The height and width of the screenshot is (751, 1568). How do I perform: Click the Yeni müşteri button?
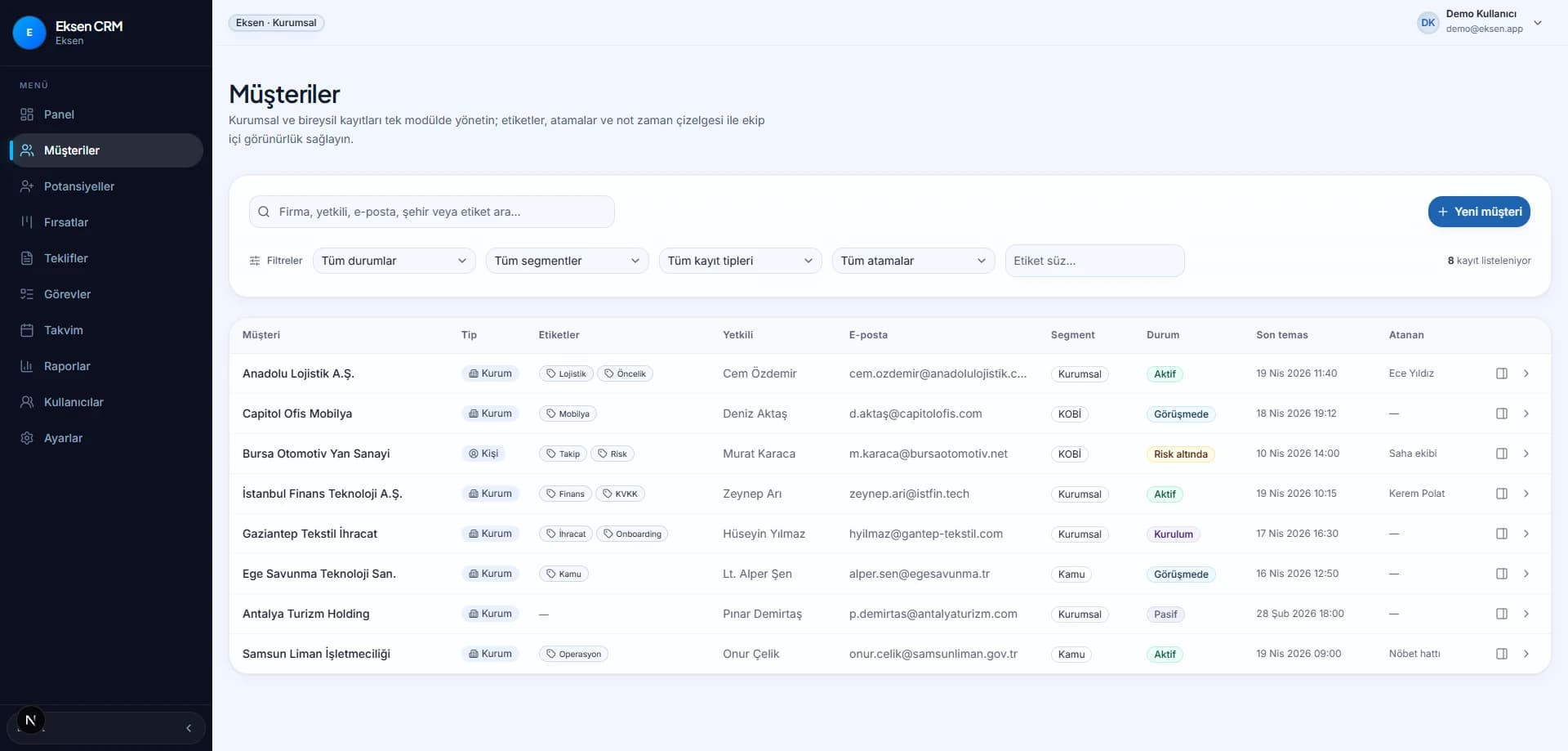[1478, 212]
